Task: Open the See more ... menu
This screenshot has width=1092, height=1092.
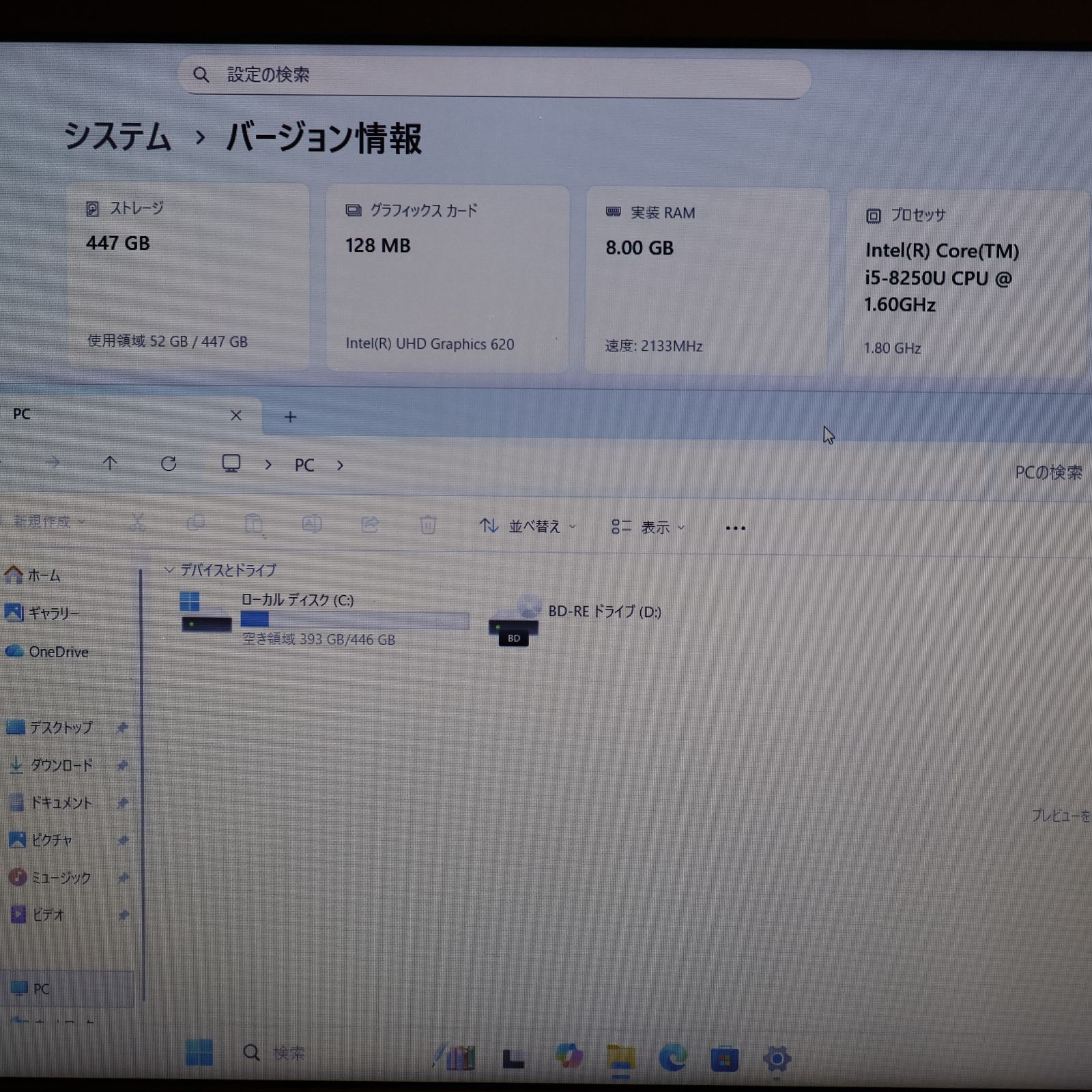Action: tap(735, 527)
